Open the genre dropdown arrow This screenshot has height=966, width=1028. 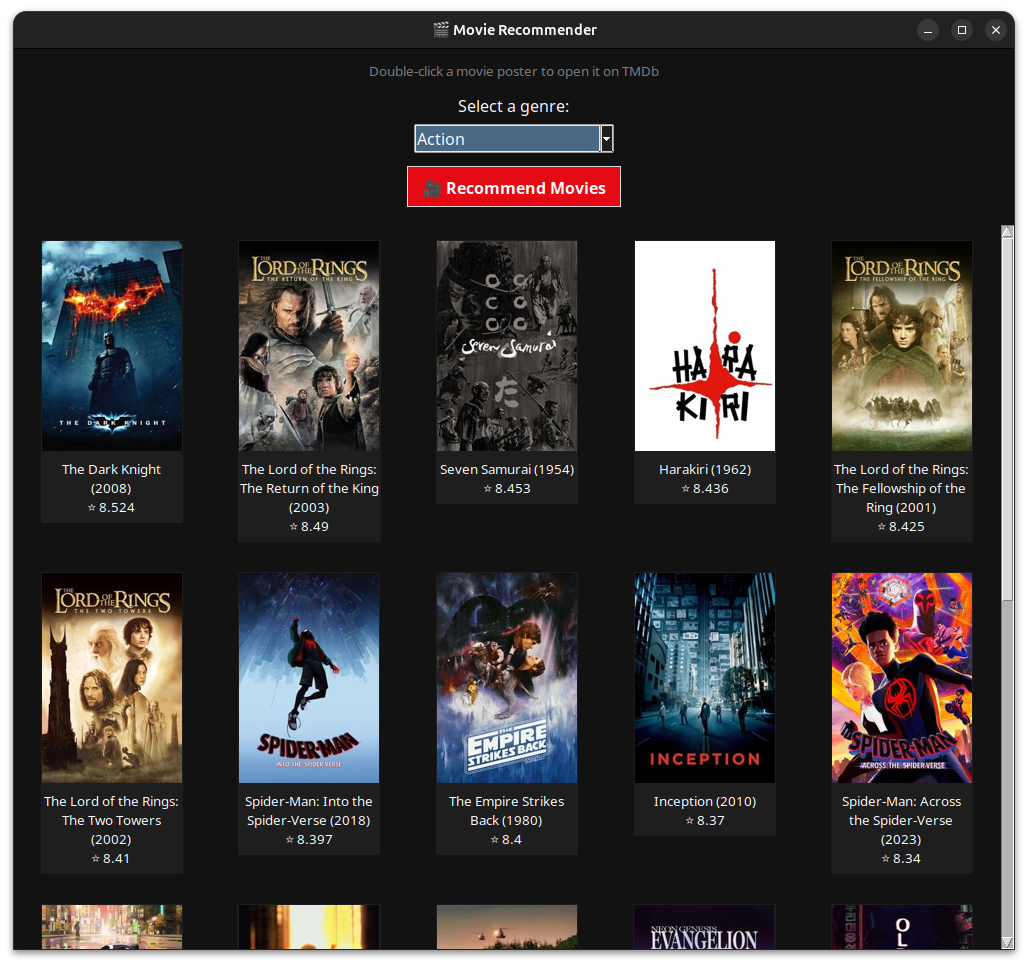(606, 138)
